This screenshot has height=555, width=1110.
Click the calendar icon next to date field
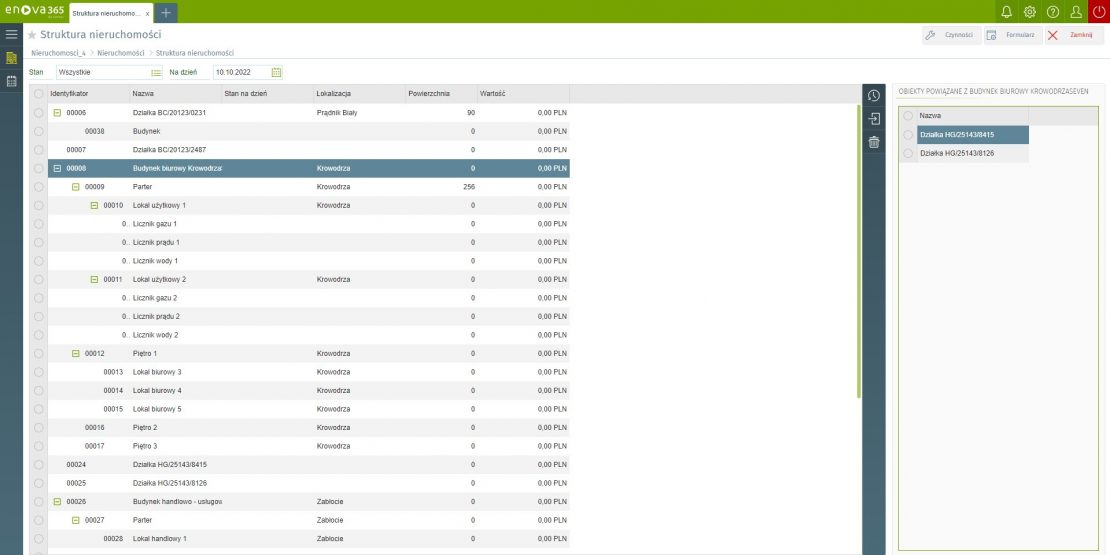coord(276,72)
